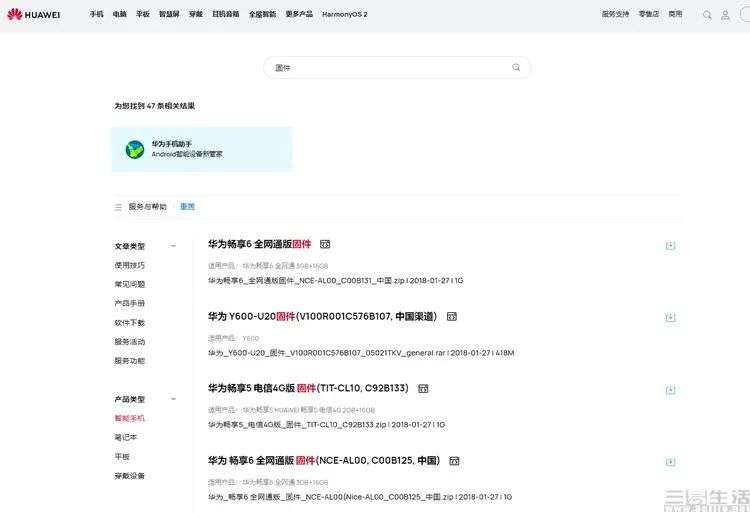Open the 华为手机助手 promotion card
750x513 pixels.
201,149
